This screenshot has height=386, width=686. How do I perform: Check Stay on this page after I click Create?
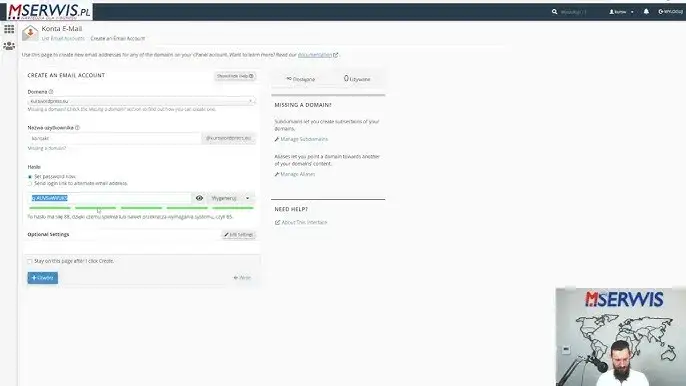pos(30,261)
